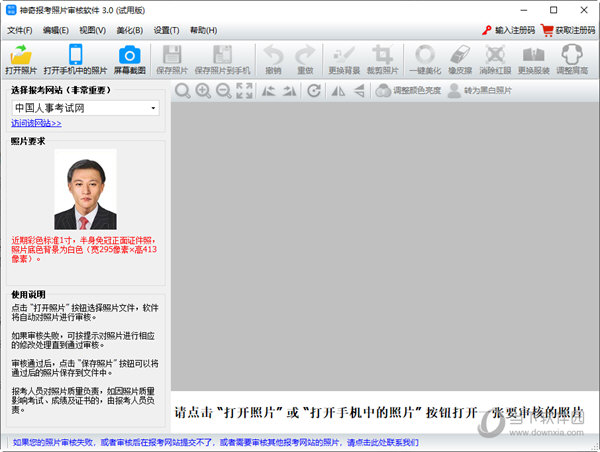600x452 pixels.
Task: Click the rotate refresh arrow icon
Action: 314,91
